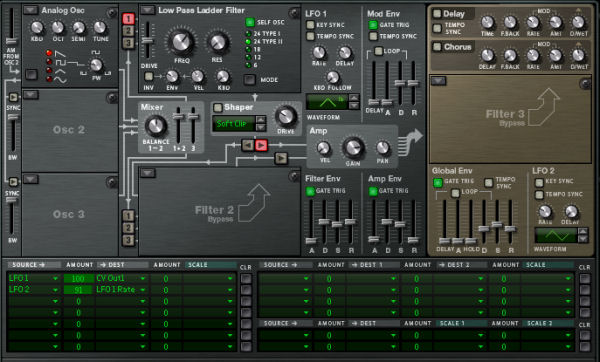Click the Osc 3 SYNC arrow button
Viewport: 600px width, 362px height.
click(13, 182)
